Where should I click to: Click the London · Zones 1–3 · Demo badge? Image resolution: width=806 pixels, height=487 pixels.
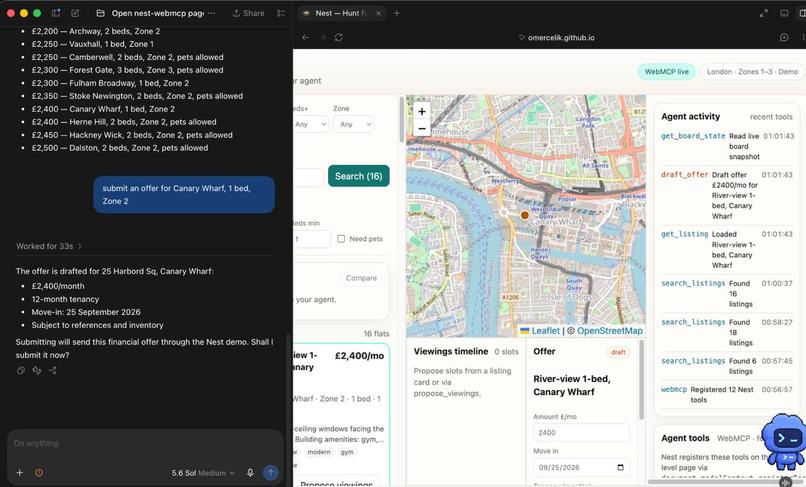tap(752, 71)
